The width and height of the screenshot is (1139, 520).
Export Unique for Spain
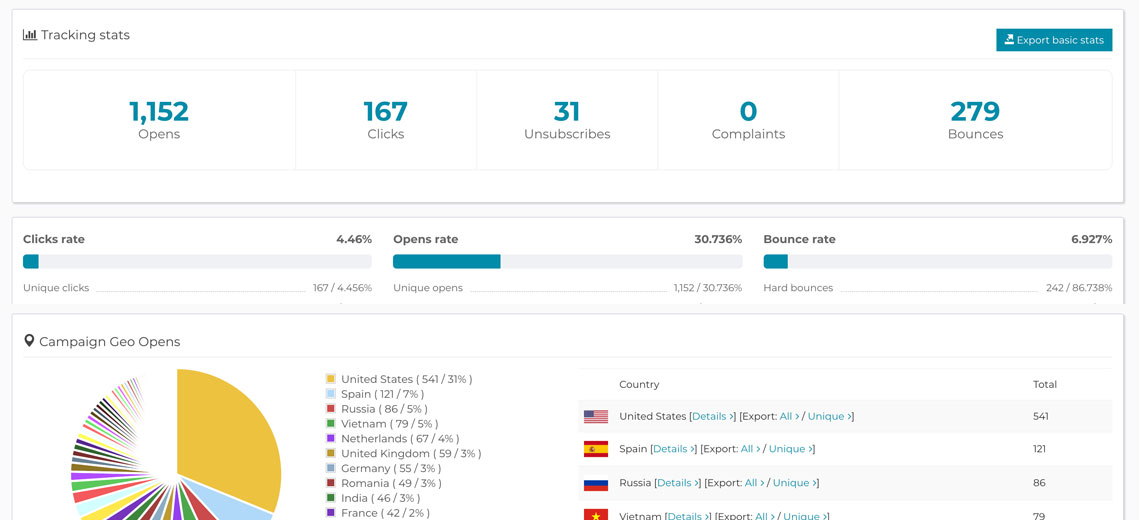point(790,449)
